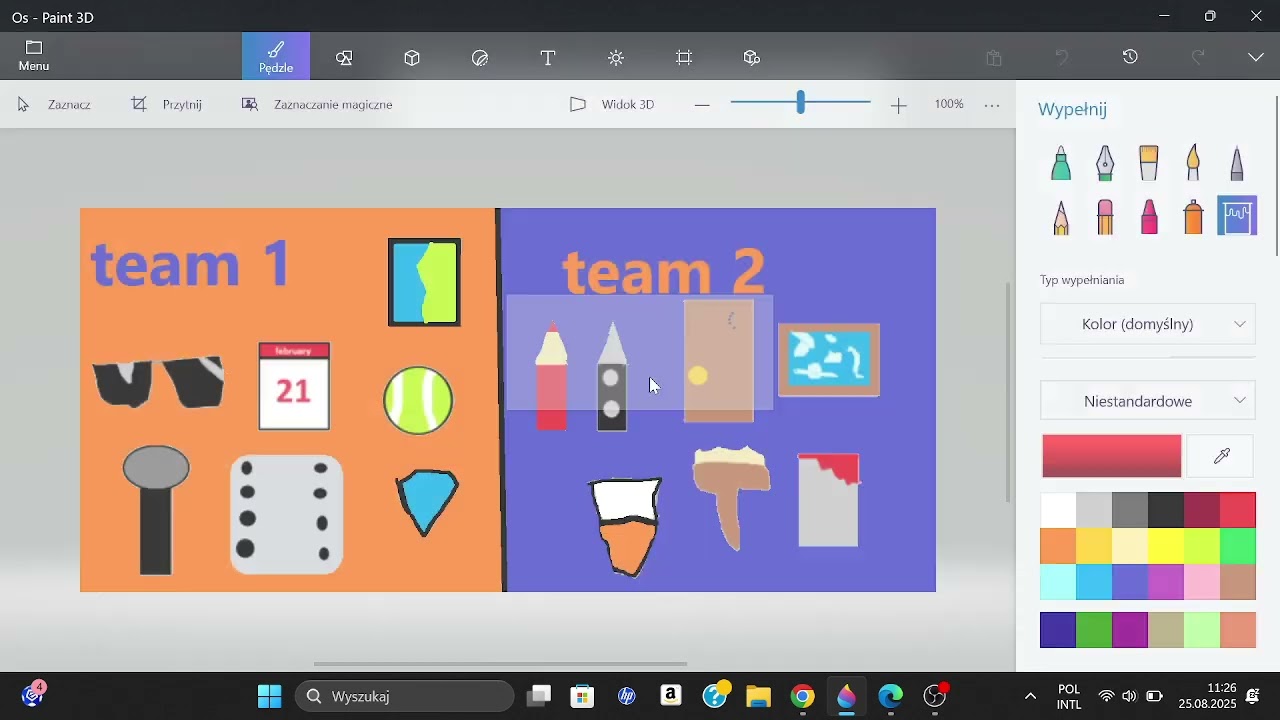
Task: Choose the Zaznacz select tool
Action: click(55, 104)
